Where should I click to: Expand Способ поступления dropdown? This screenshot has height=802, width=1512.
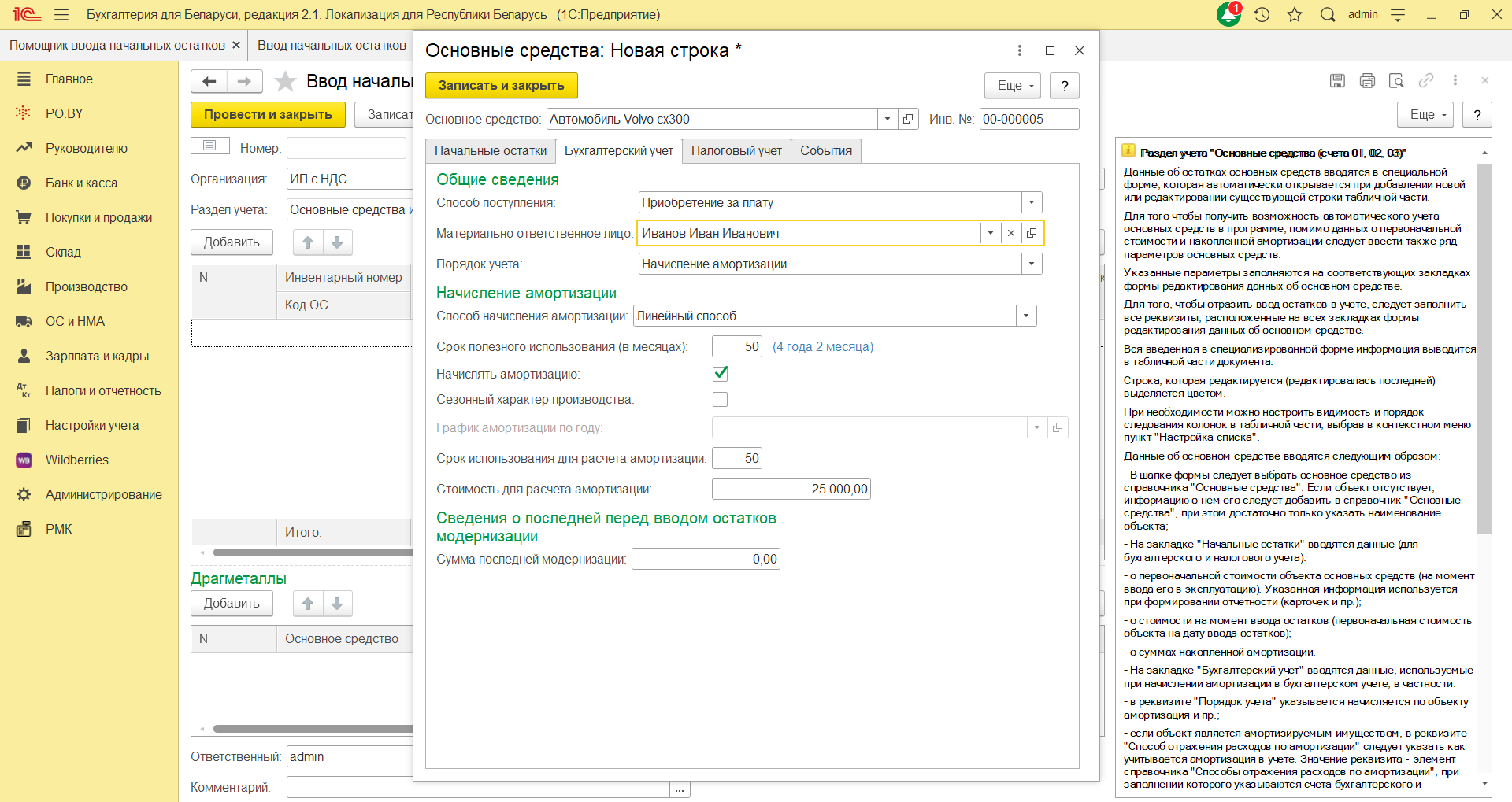pos(1032,202)
